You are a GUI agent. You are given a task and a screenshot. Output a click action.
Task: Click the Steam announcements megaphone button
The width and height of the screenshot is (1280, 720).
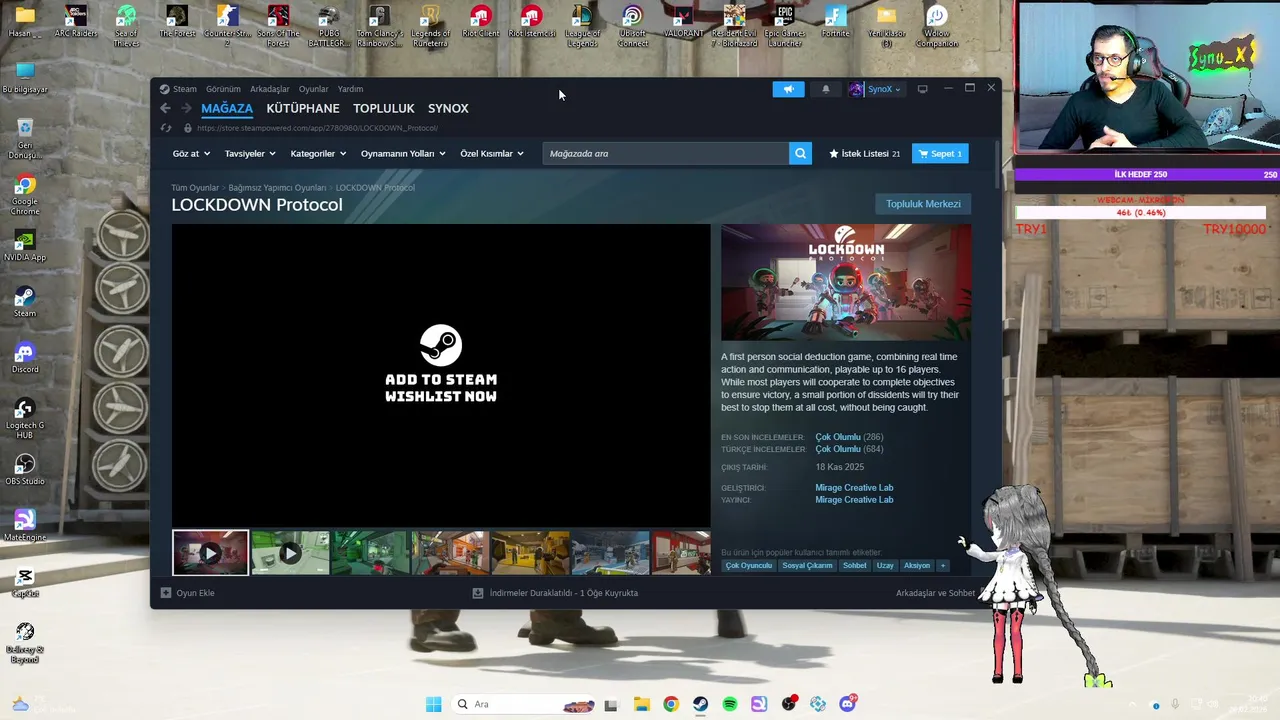point(788,89)
